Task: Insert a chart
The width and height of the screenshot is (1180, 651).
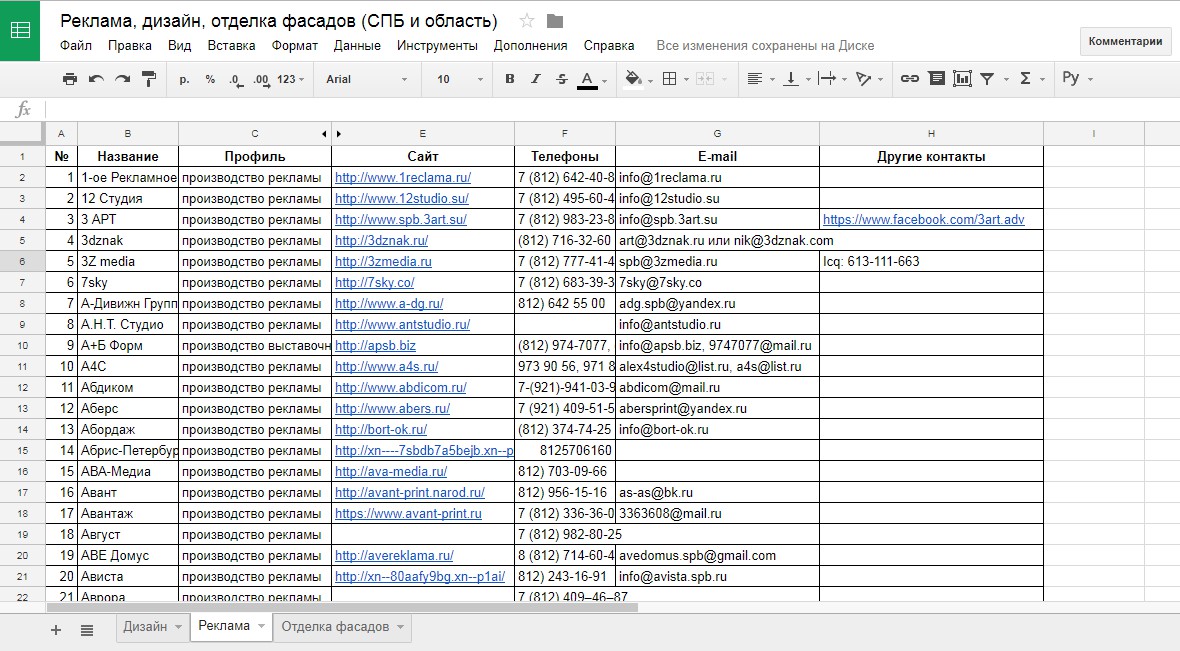Action: point(962,78)
